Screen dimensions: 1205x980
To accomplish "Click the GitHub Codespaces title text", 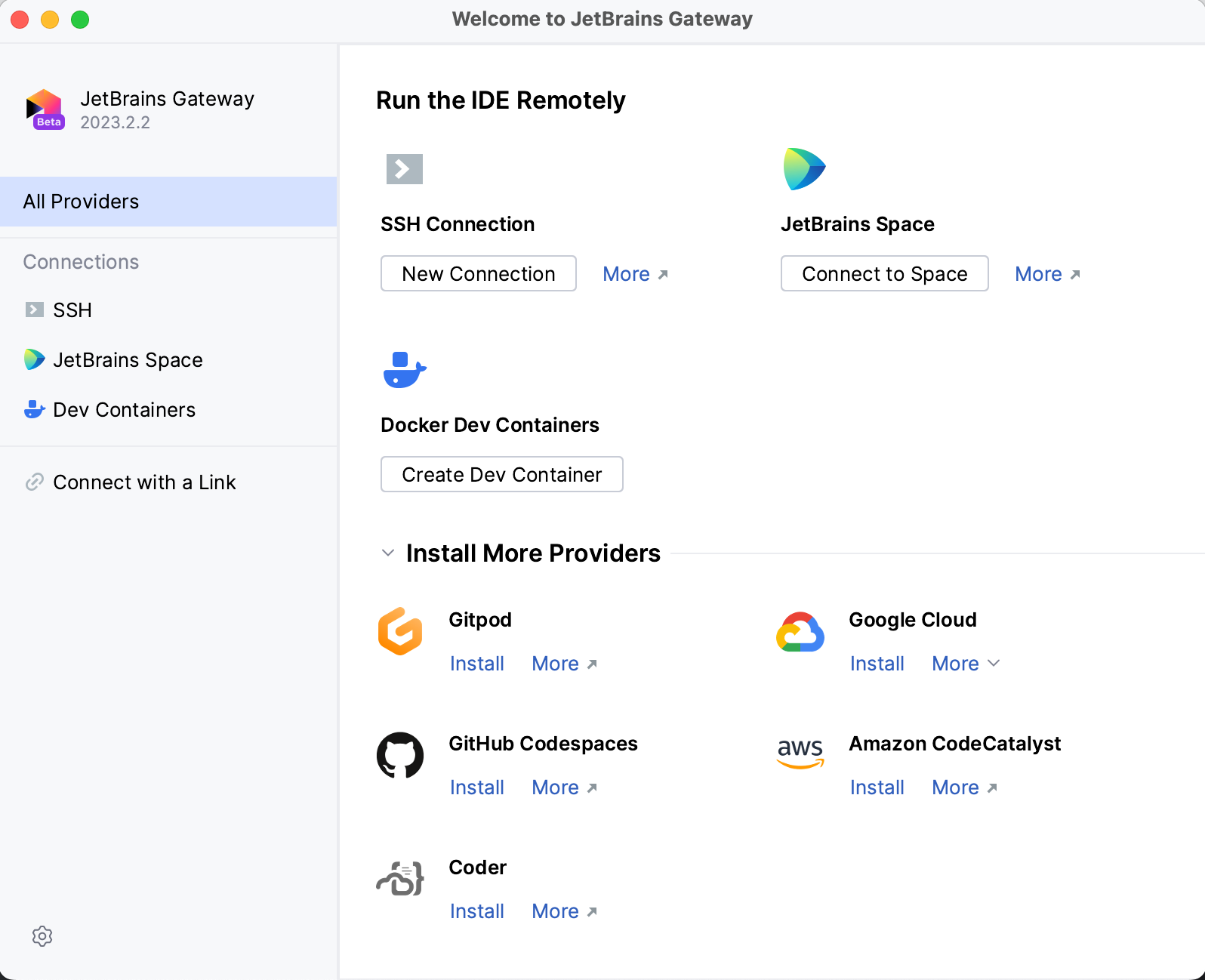I will 543,744.
